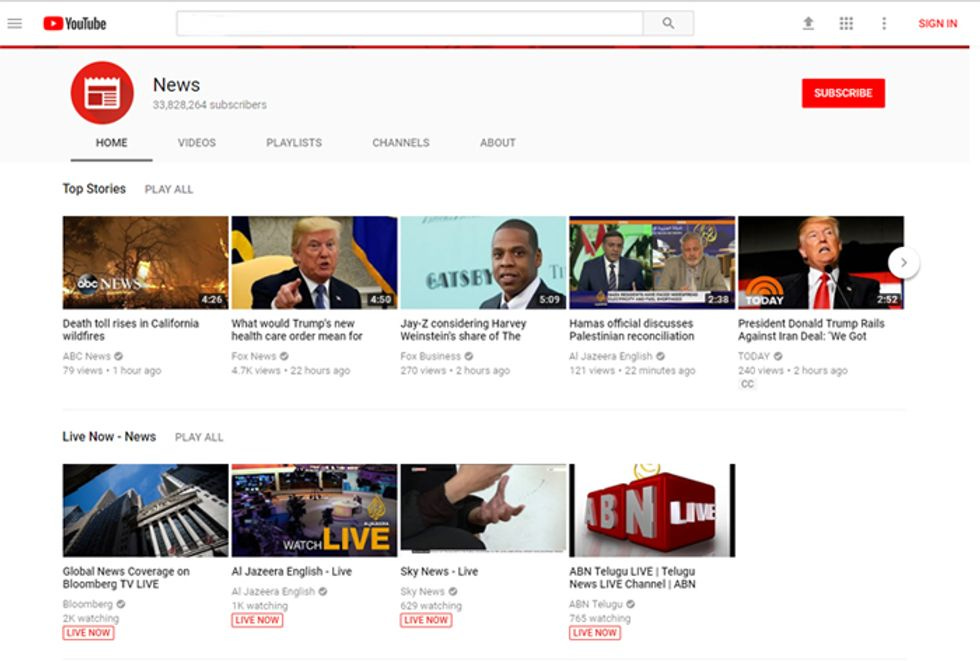
Task: Open the upload video icon
Action: pyautogui.click(x=808, y=24)
